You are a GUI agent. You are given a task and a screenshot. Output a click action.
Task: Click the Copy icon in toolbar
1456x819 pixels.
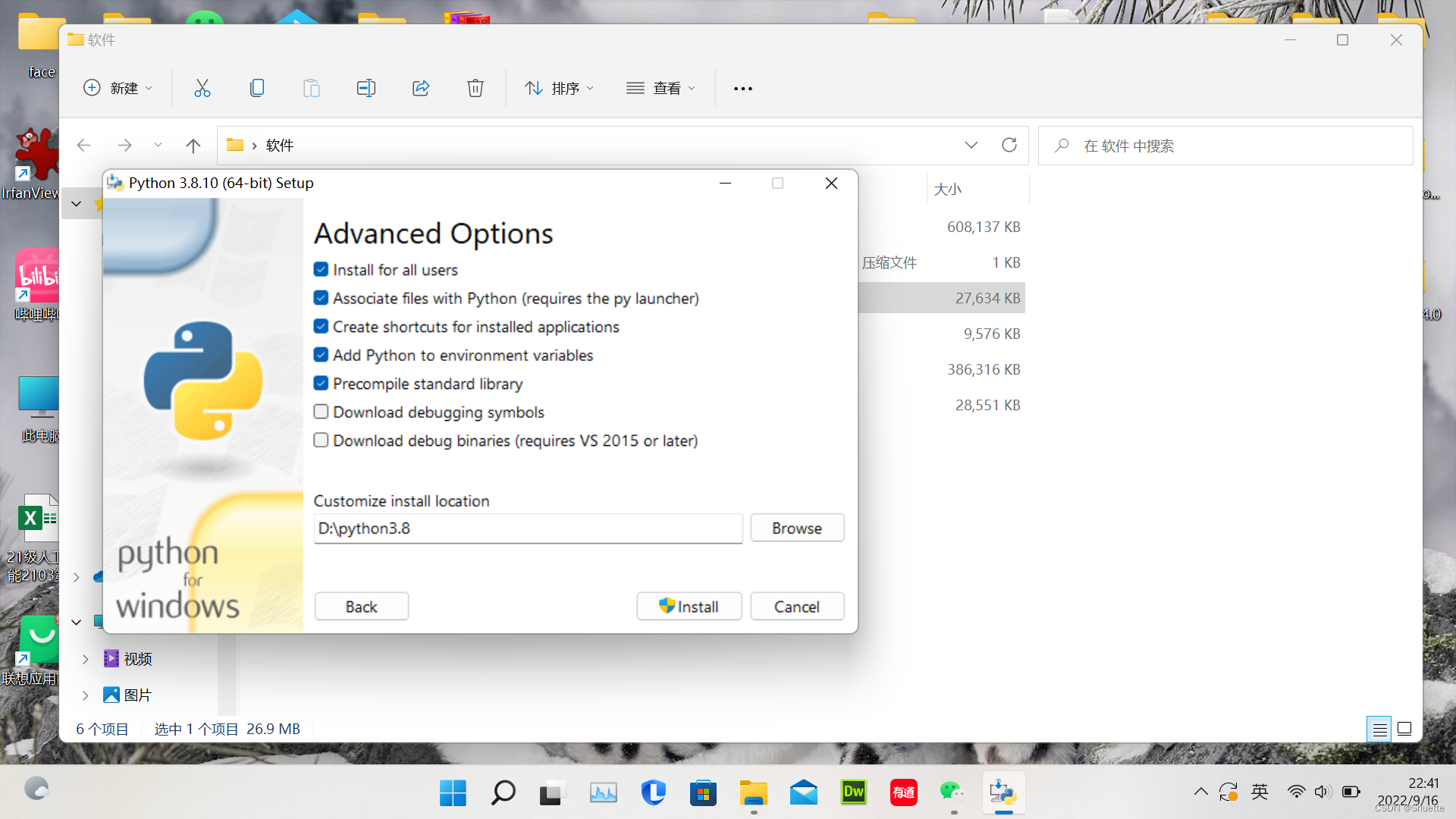(x=257, y=88)
